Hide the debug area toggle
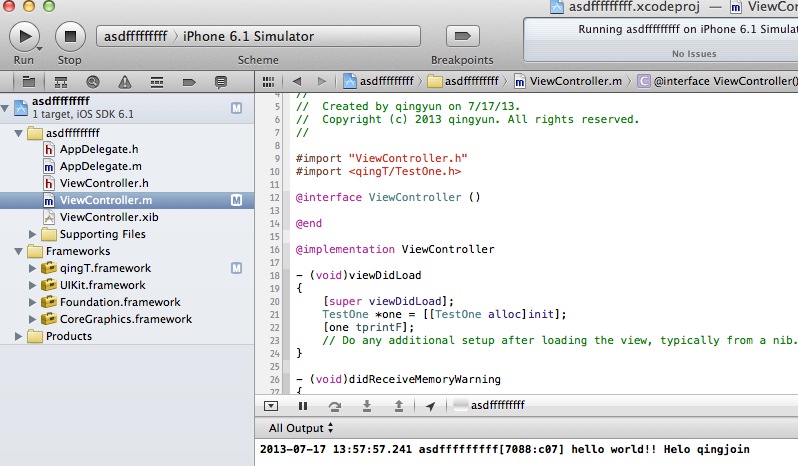Screen dimensions: 798x466 [x=271, y=406]
